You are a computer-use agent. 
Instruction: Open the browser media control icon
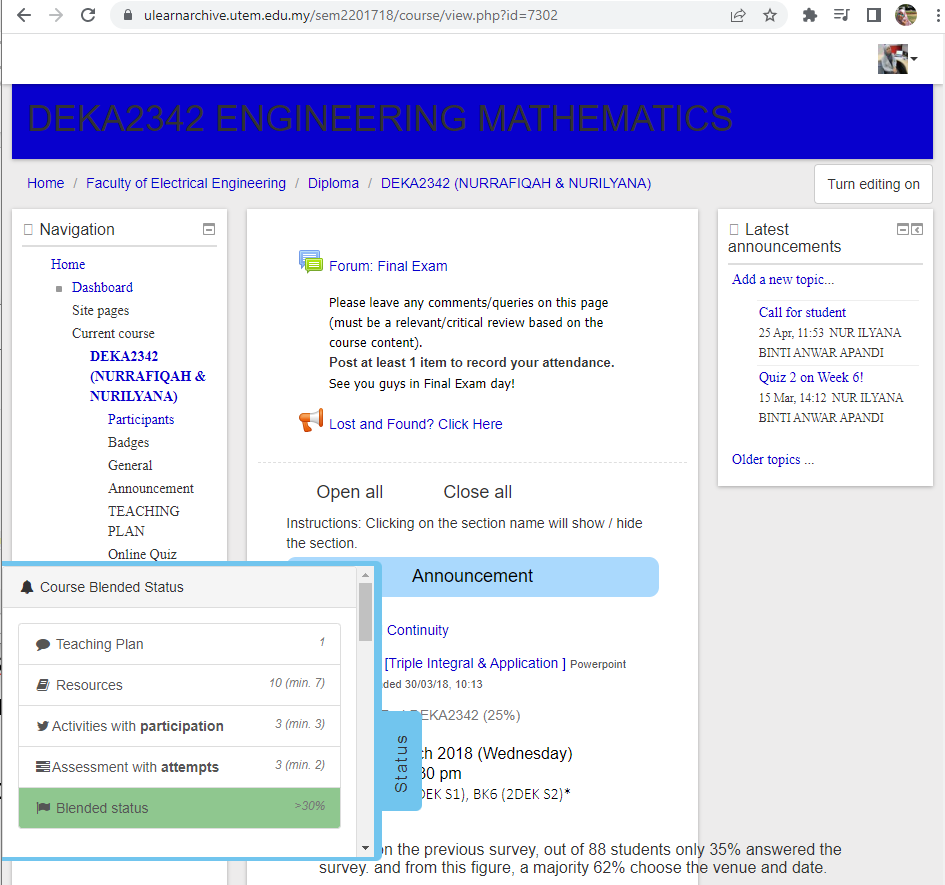tap(841, 15)
